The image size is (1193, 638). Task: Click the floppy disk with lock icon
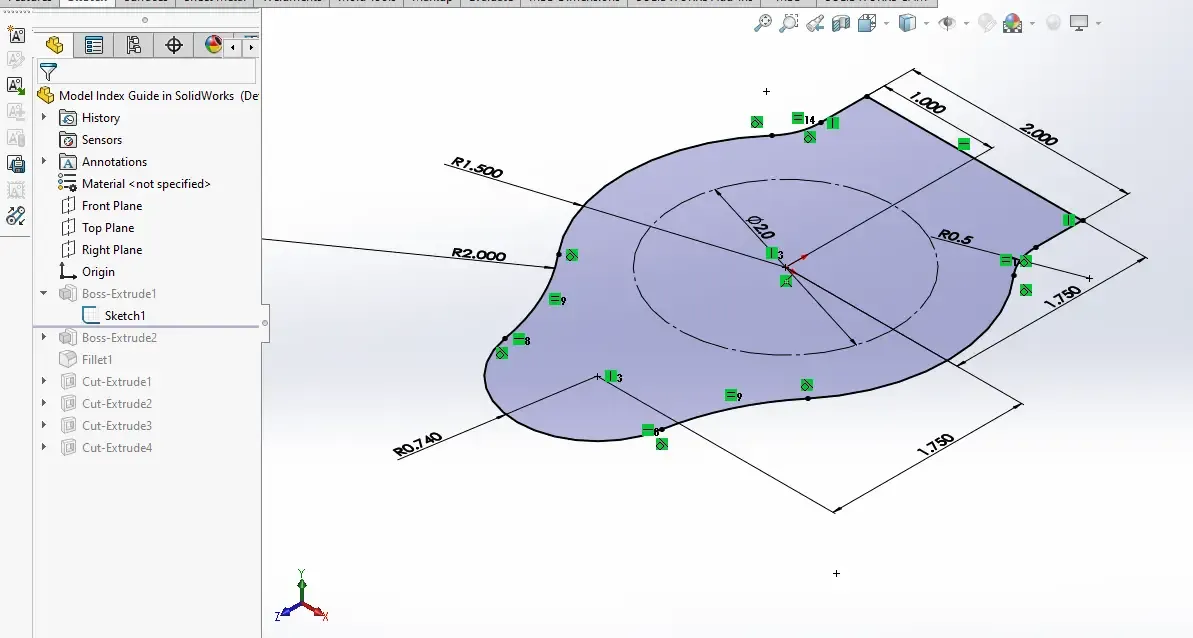coord(16,163)
